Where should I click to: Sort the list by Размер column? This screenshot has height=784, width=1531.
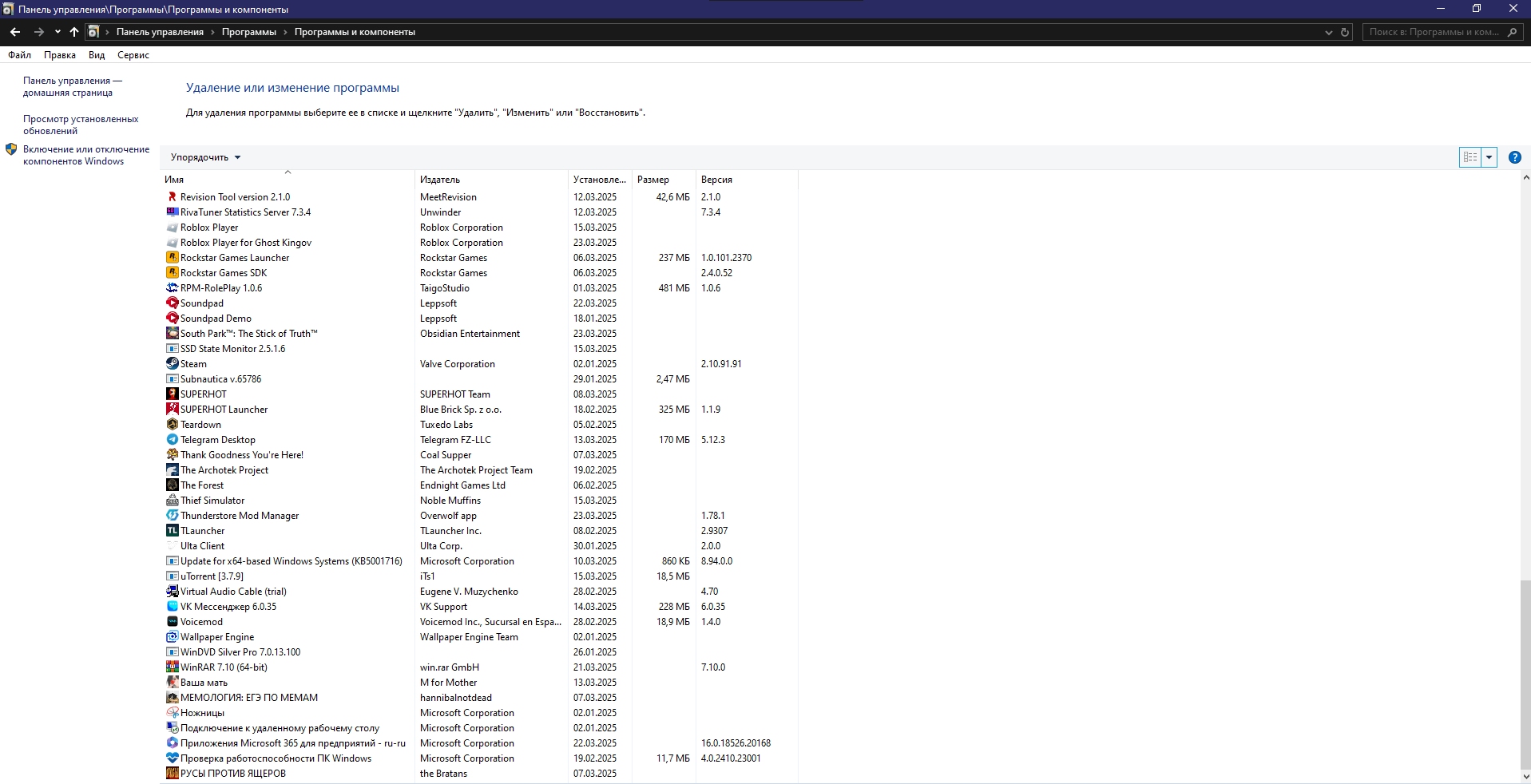pos(664,180)
